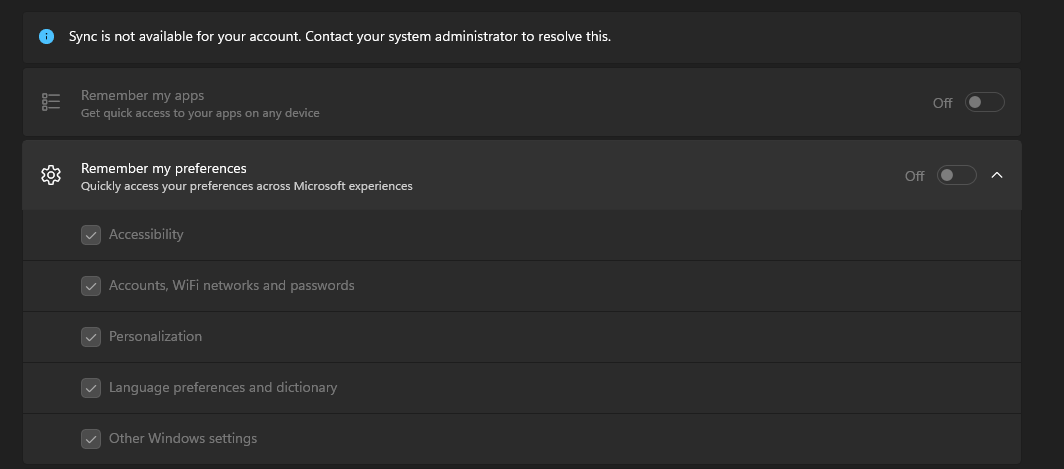Viewport: 1064px width, 469px height.
Task: Click the sync not available message text
Action: pyautogui.click(x=339, y=36)
